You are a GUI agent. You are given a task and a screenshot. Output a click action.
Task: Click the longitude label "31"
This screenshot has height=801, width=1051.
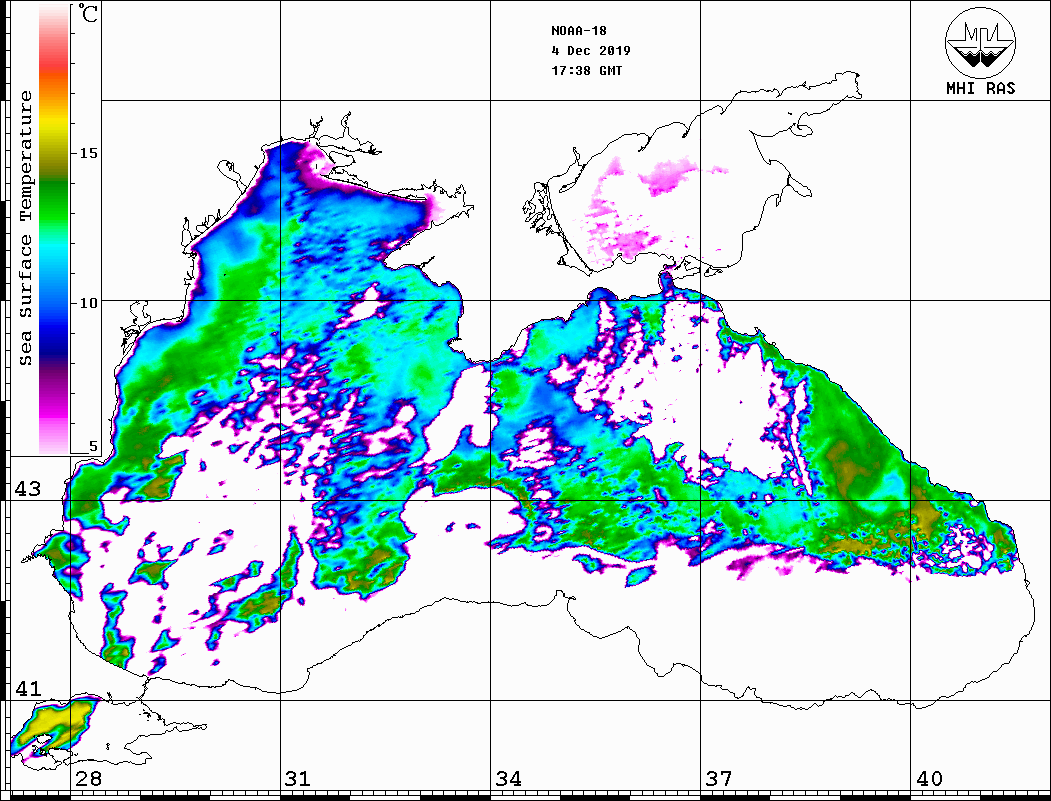tap(298, 778)
